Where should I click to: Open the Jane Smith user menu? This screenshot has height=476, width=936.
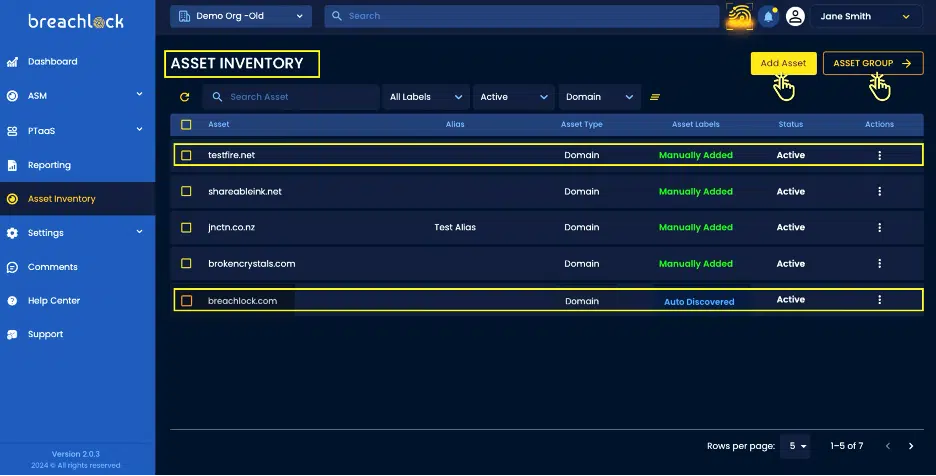pos(865,16)
